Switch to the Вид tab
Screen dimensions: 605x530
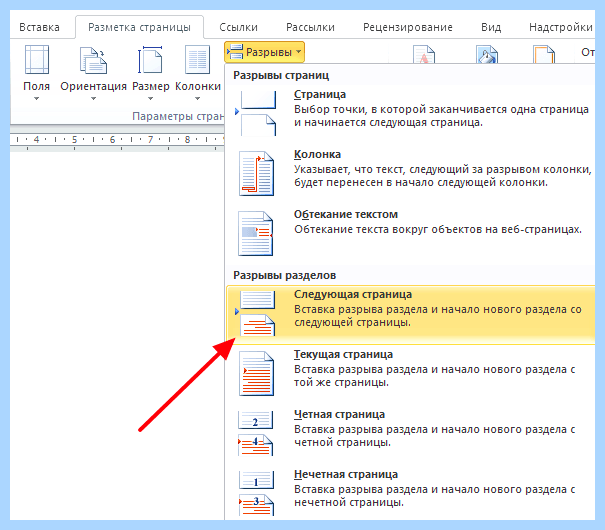click(x=491, y=27)
